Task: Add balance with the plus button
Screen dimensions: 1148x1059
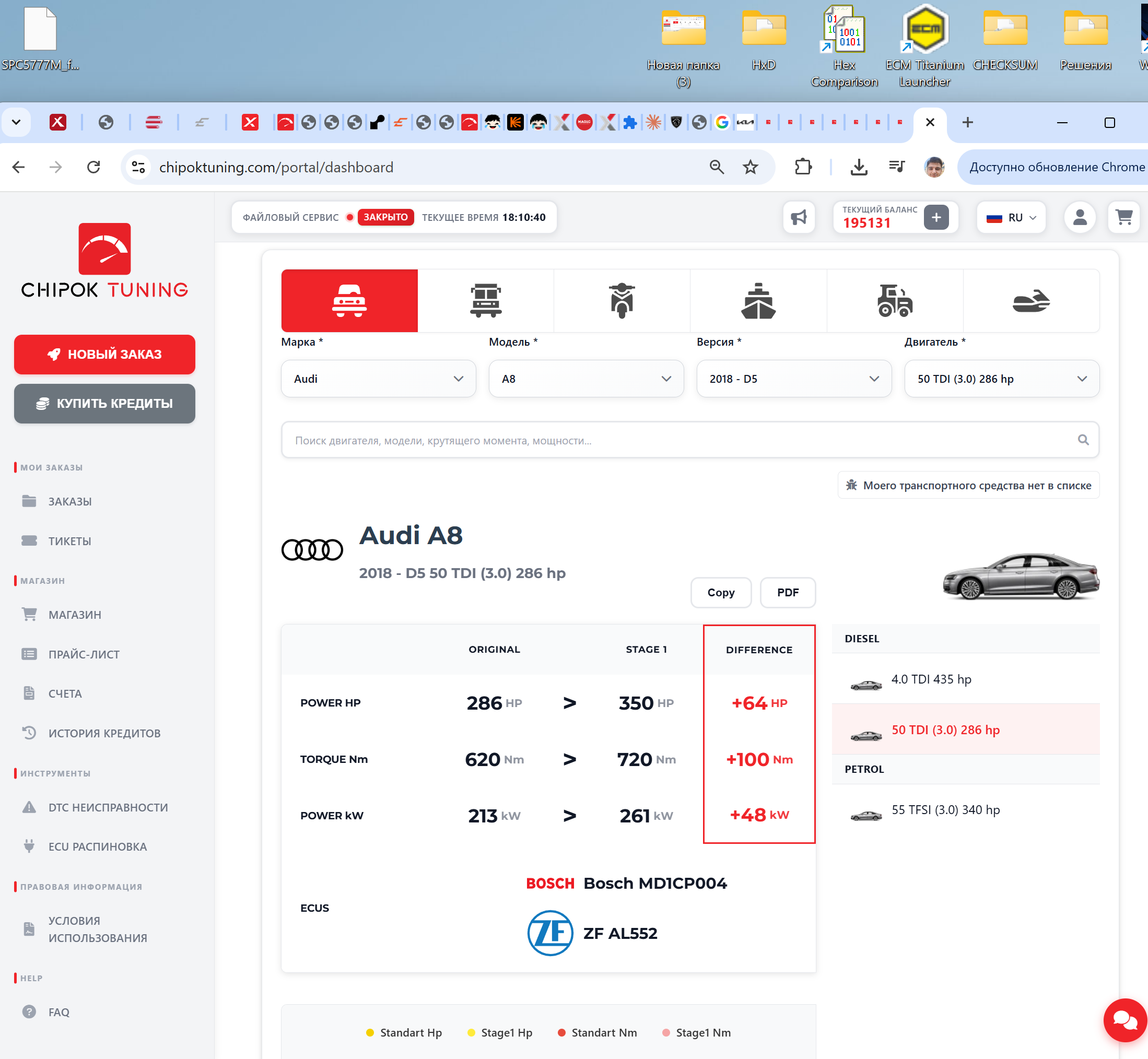Action: pyautogui.click(x=936, y=218)
